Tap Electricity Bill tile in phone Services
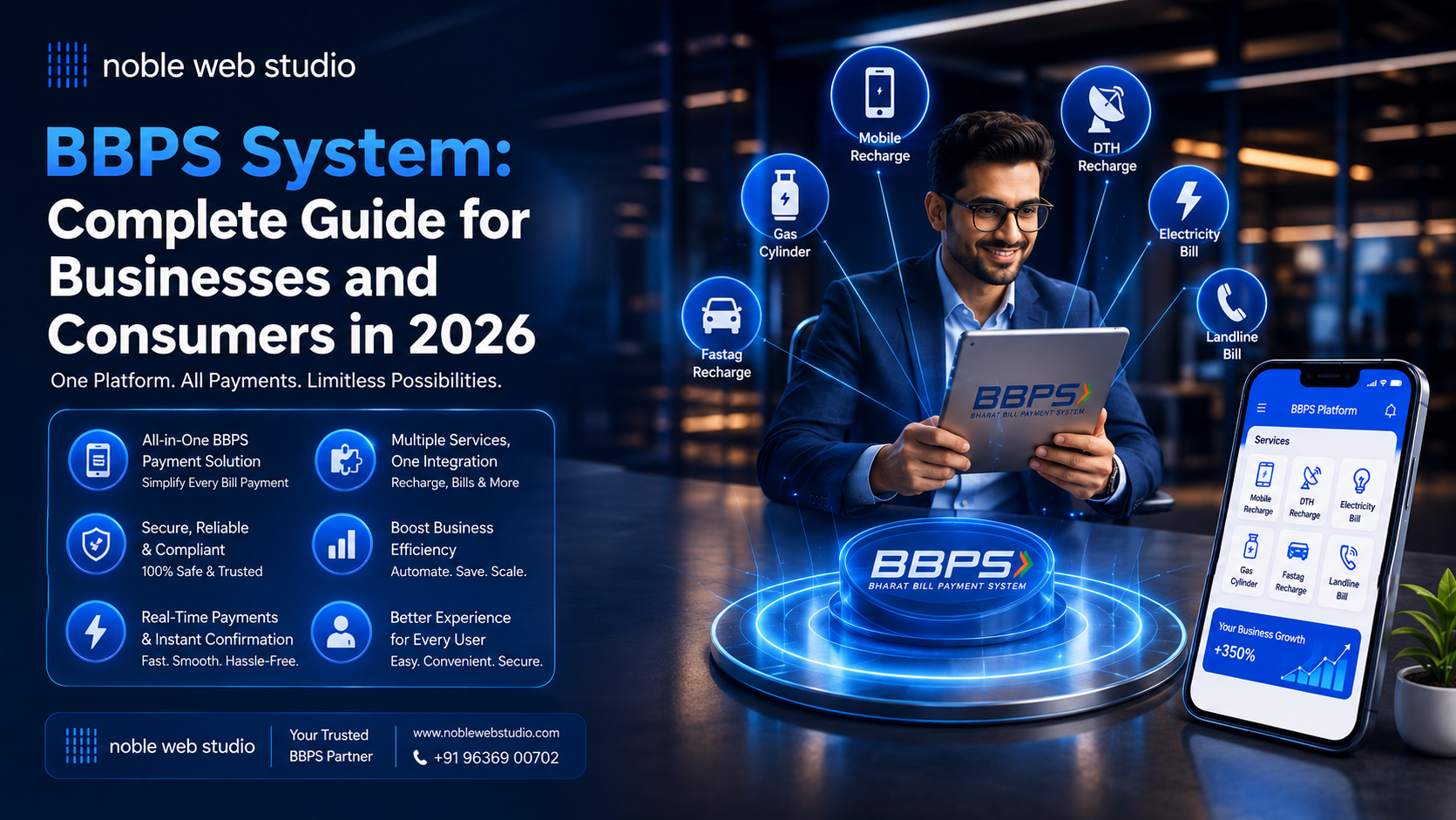Screen dimensions: 1456x820 coord(1358,495)
